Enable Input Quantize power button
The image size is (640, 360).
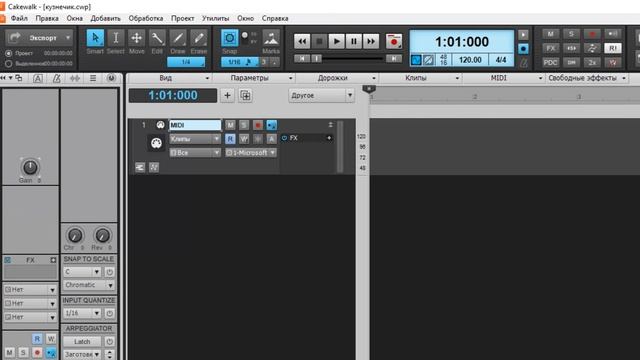coord(109,313)
